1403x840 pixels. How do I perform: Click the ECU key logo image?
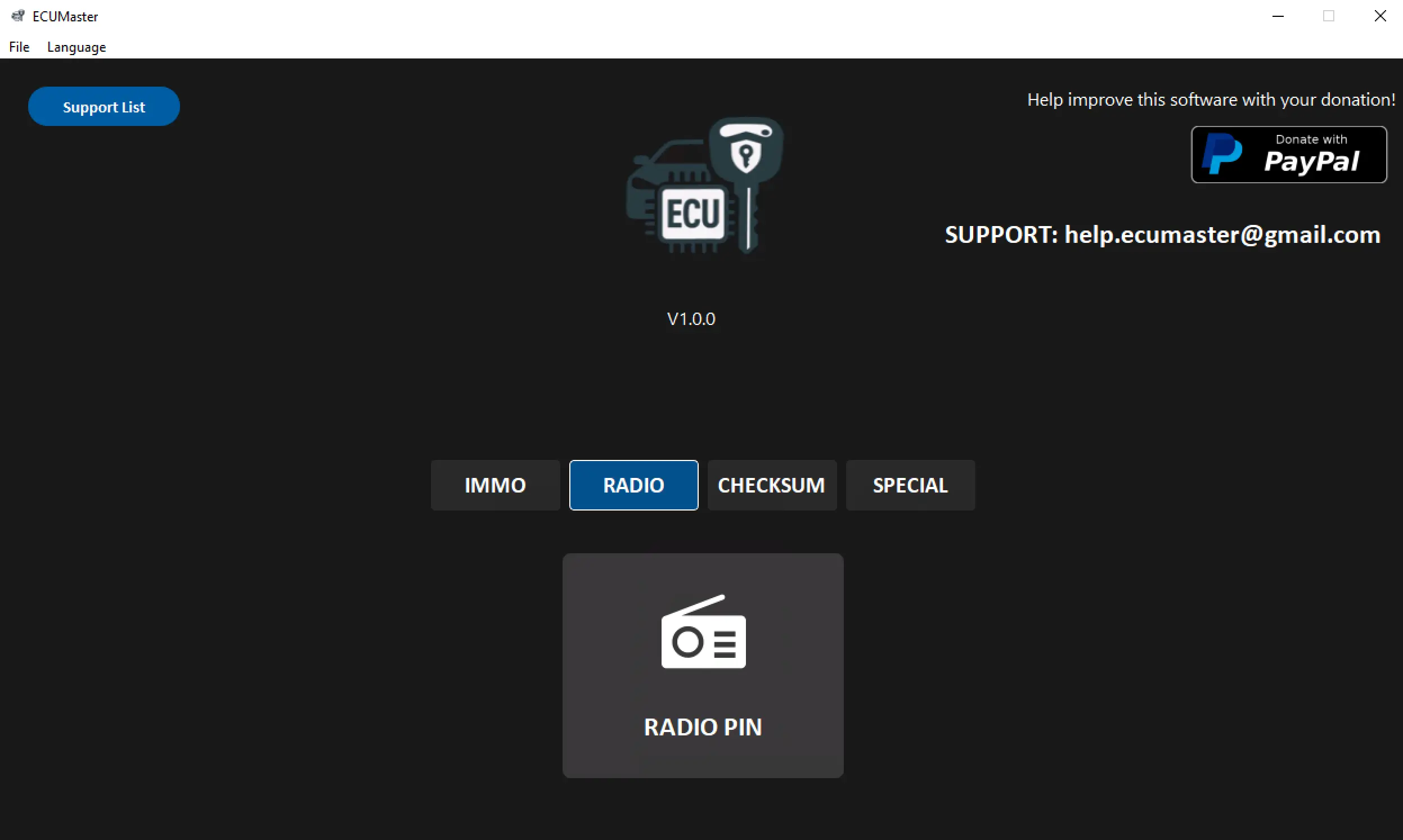point(705,186)
